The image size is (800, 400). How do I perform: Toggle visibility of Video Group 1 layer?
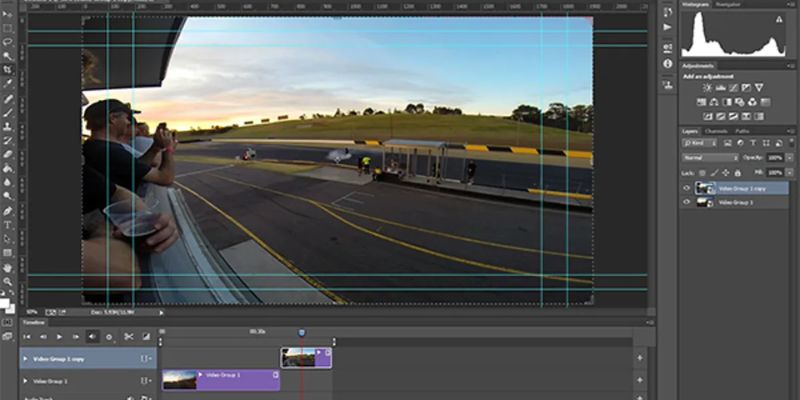coord(687,202)
